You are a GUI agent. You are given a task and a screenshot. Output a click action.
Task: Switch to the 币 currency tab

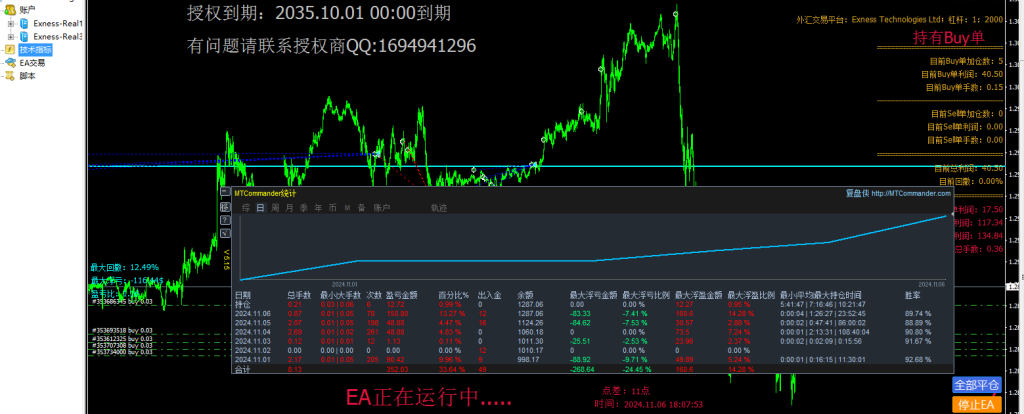pyautogui.click(x=332, y=208)
